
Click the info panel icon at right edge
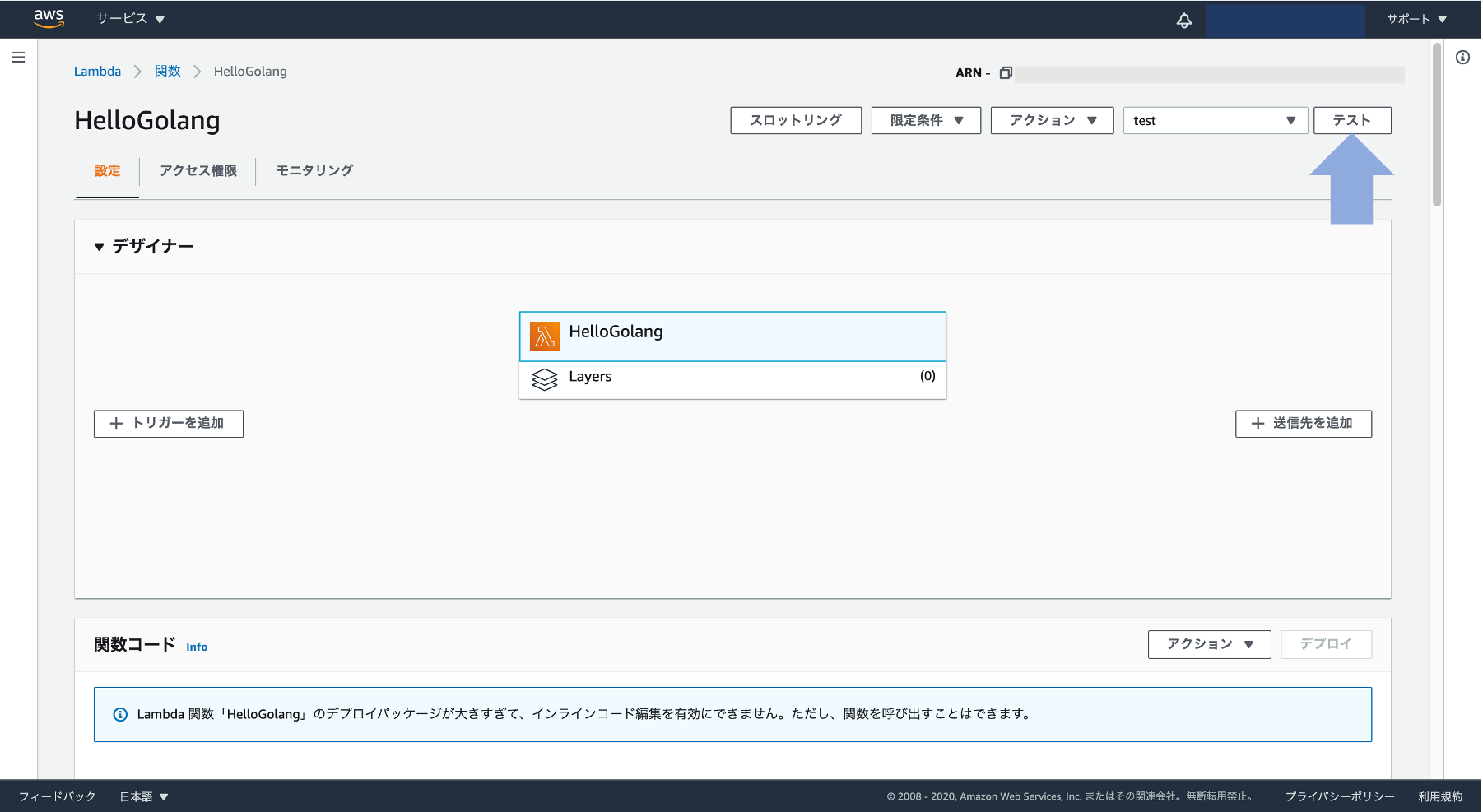coord(1462,58)
